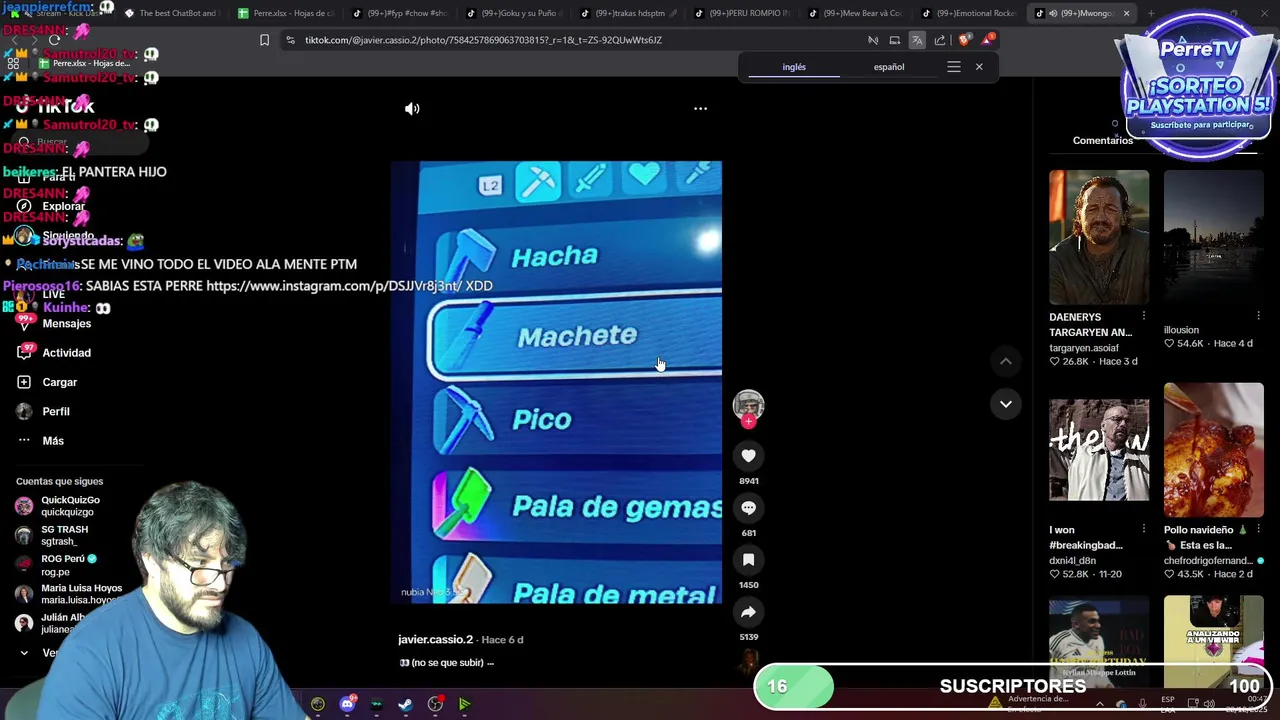Open chefrodrigofernand profile
Image resolution: width=1280 pixels, height=720 pixels.
(1208, 561)
